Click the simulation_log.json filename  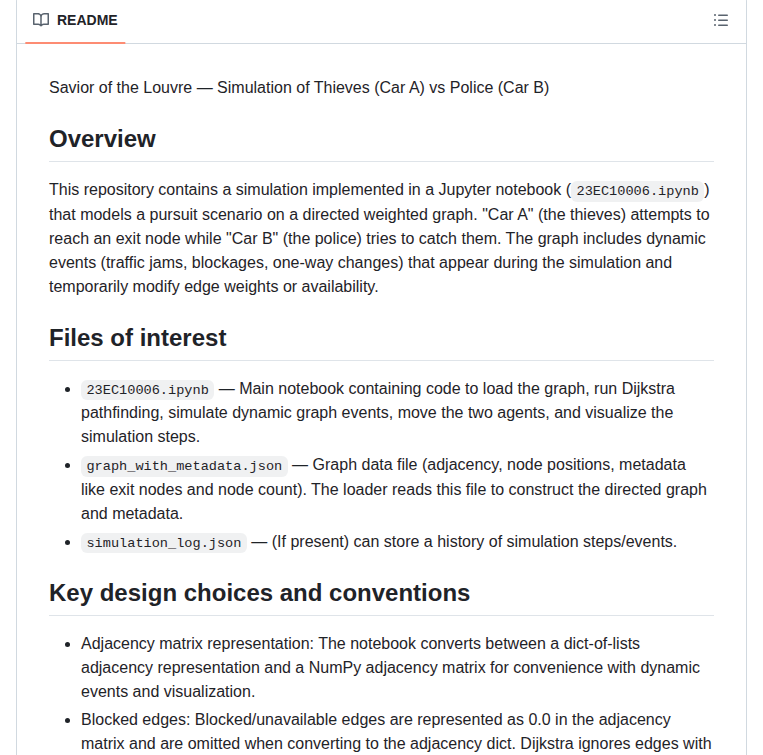click(x=164, y=542)
